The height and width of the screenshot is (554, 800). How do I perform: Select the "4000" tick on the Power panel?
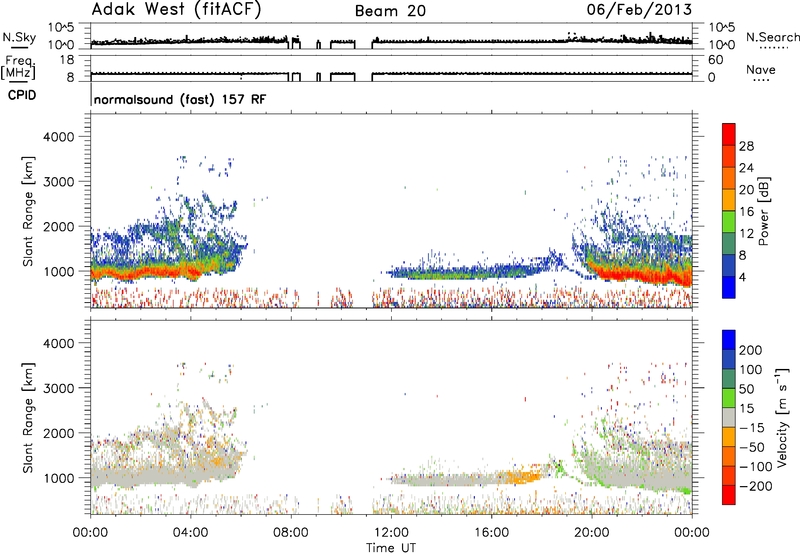[58, 137]
